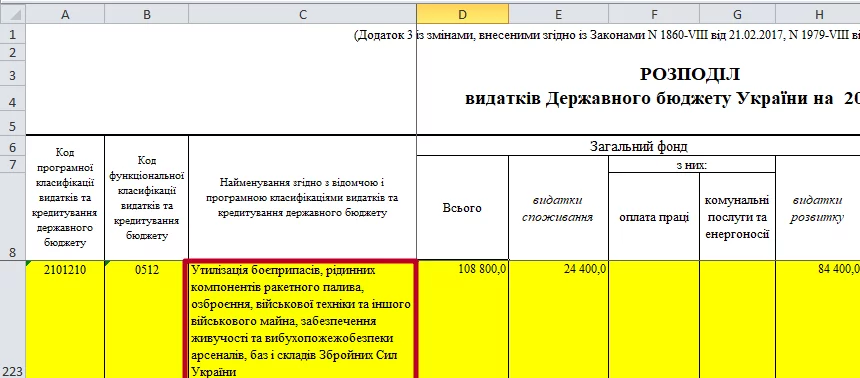Click cell value 108 800,0

coord(462,319)
